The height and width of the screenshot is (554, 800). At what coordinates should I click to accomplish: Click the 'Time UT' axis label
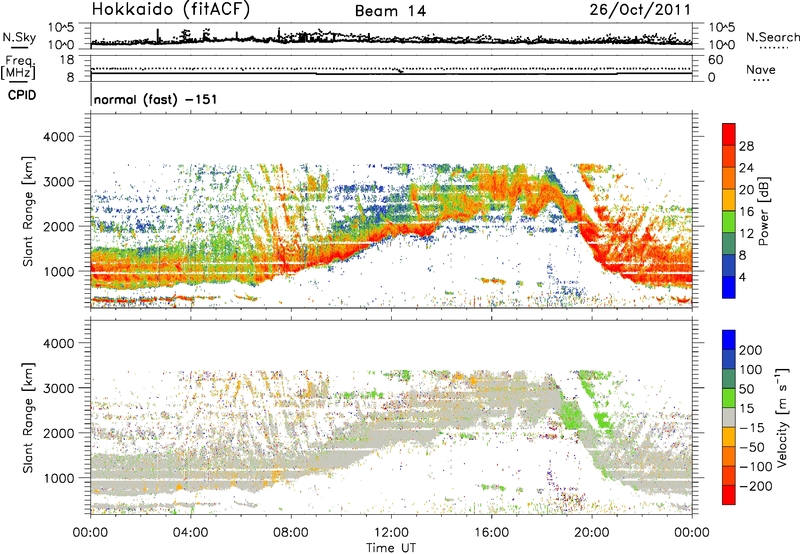[391, 547]
